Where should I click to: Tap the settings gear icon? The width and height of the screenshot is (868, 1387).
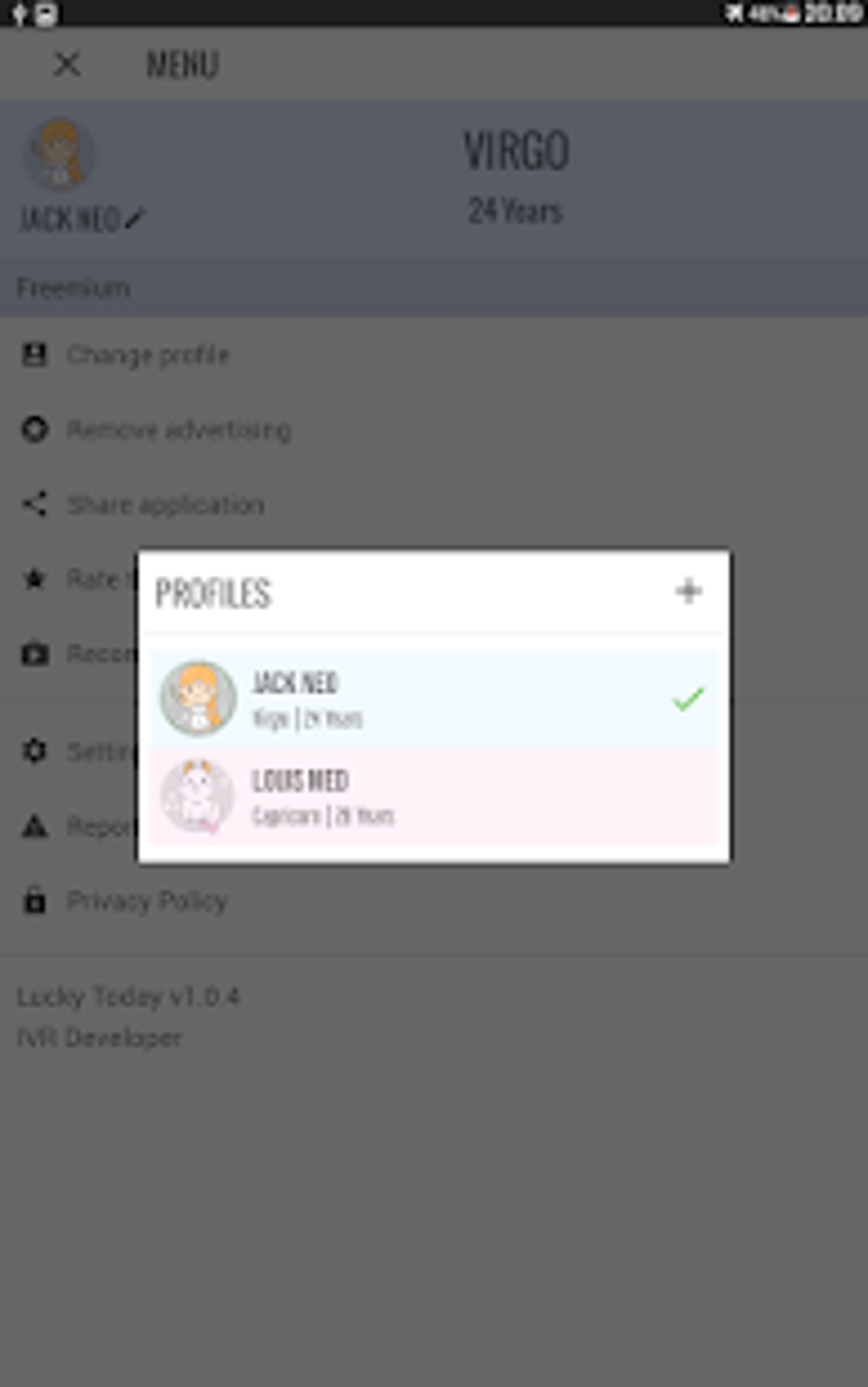[35, 751]
